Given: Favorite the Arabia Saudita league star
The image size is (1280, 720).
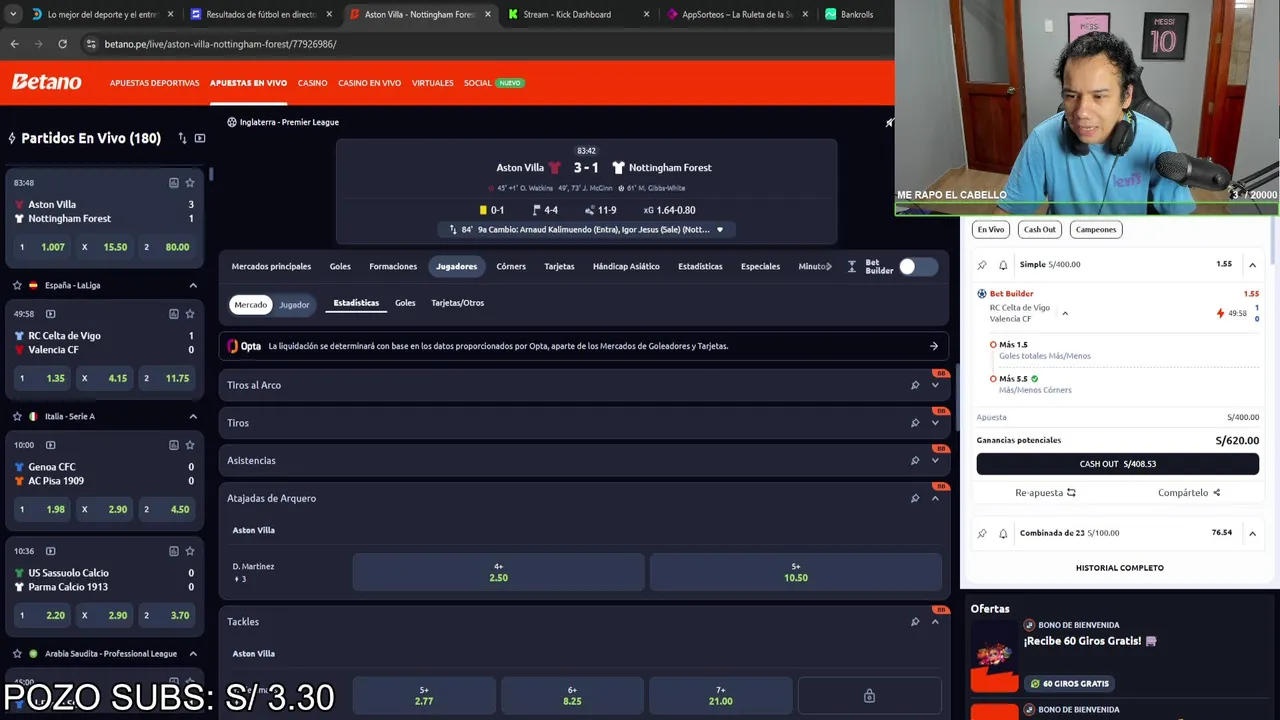Looking at the screenshot, I should pos(17,654).
